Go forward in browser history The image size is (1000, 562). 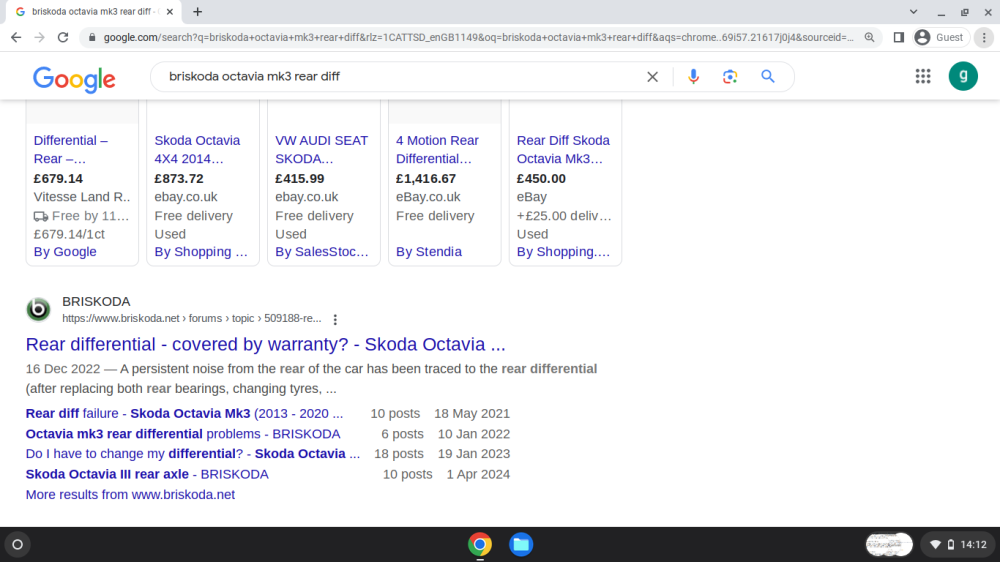[x=40, y=38]
